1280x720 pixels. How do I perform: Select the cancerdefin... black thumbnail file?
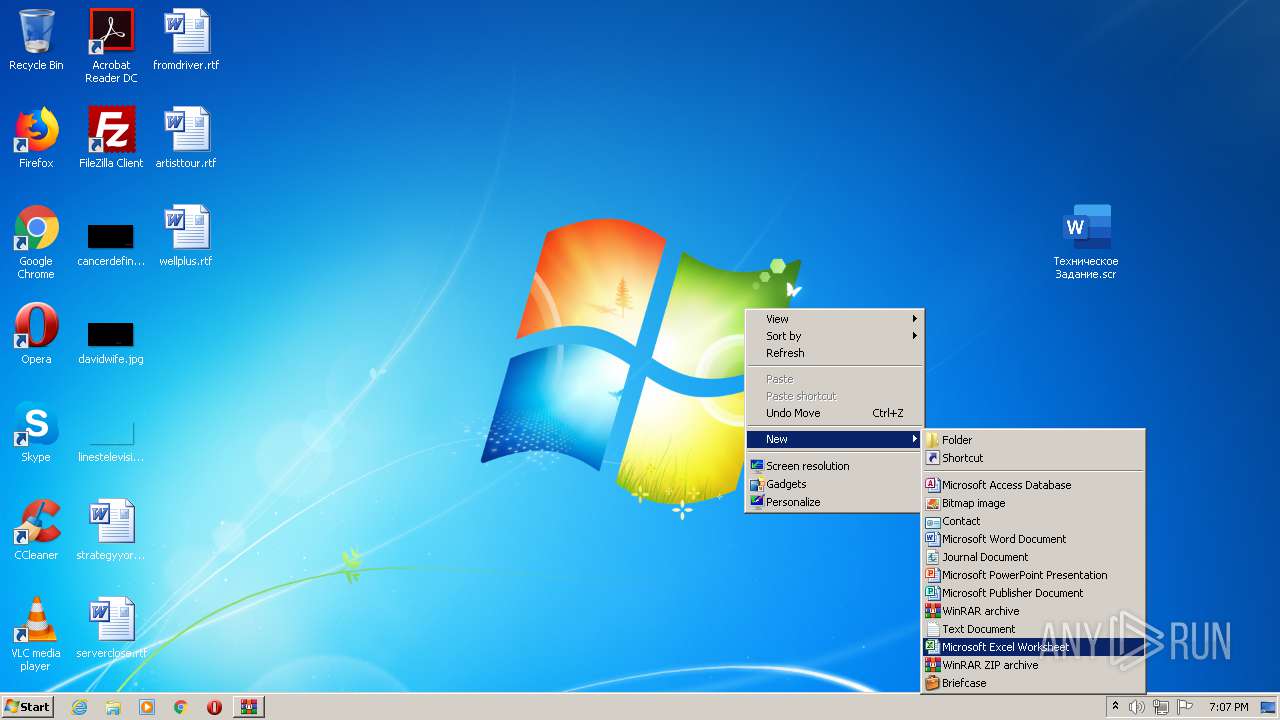coord(111,244)
